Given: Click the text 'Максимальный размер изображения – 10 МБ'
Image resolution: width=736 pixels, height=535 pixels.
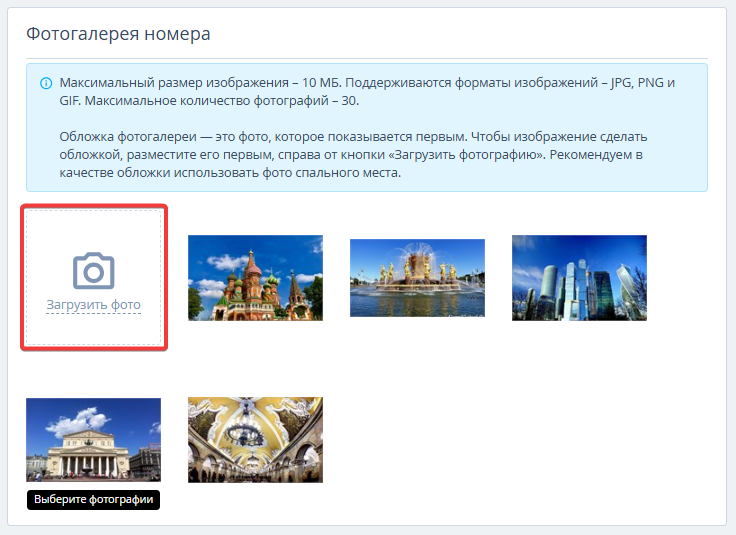Looking at the screenshot, I should coord(200,83).
